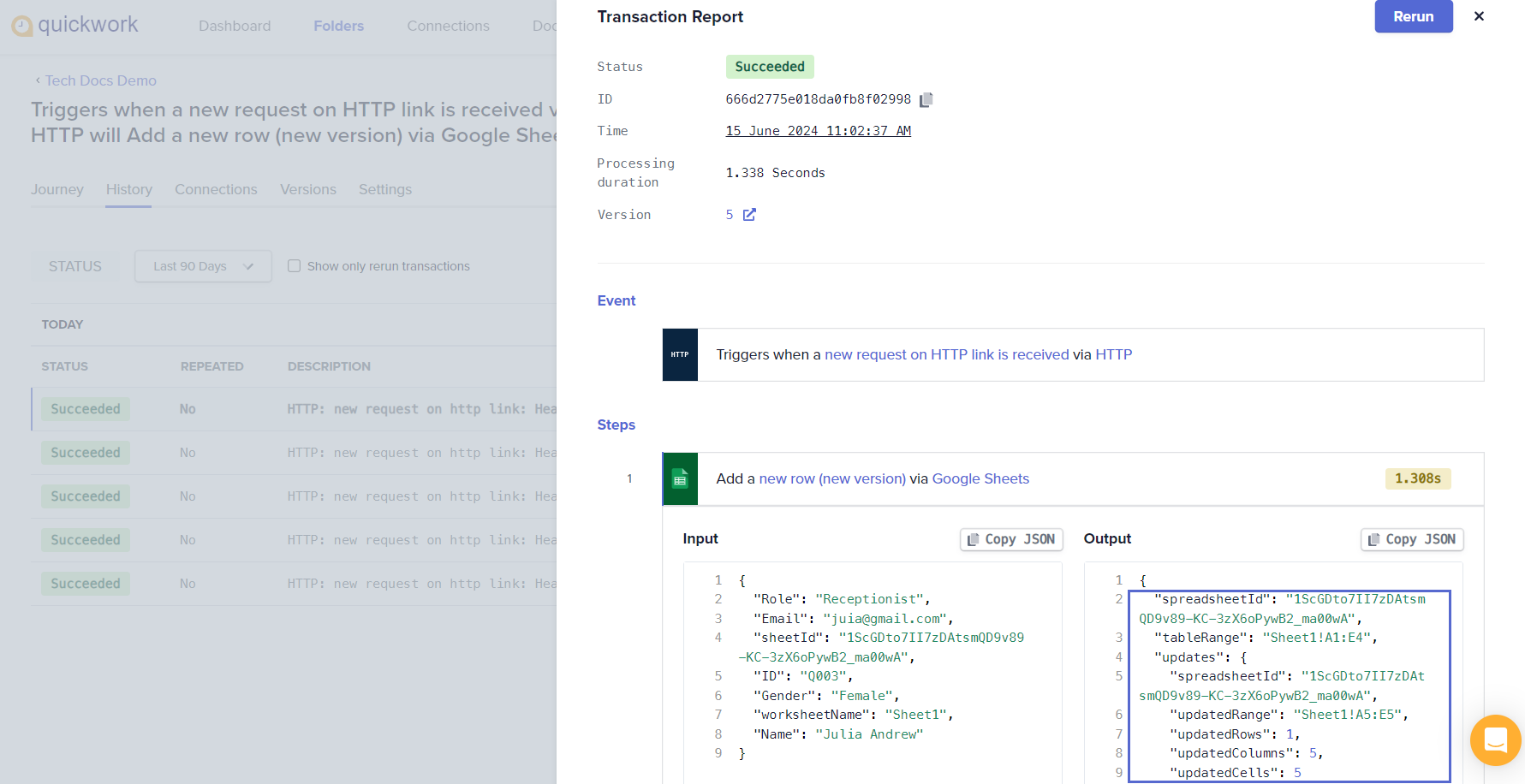Click the "worksheetName": "Sheet1" input line
The height and width of the screenshot is (784, 1525).
[853, 715]
